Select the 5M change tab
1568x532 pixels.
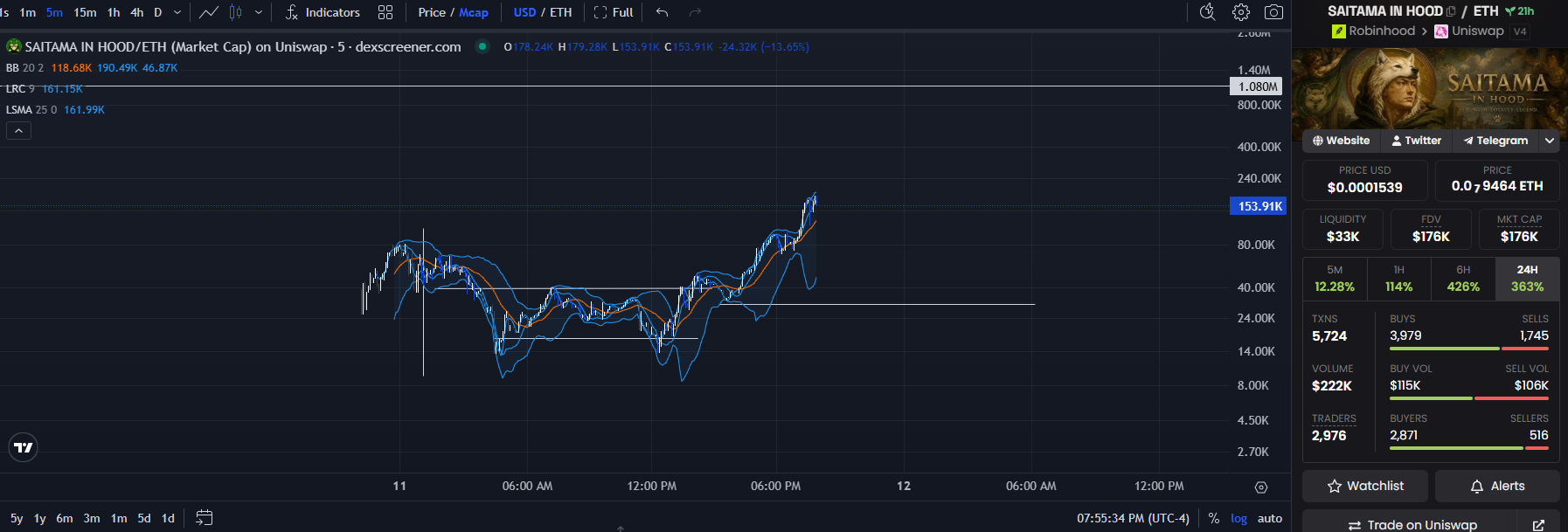click(x=1335, y=279)
